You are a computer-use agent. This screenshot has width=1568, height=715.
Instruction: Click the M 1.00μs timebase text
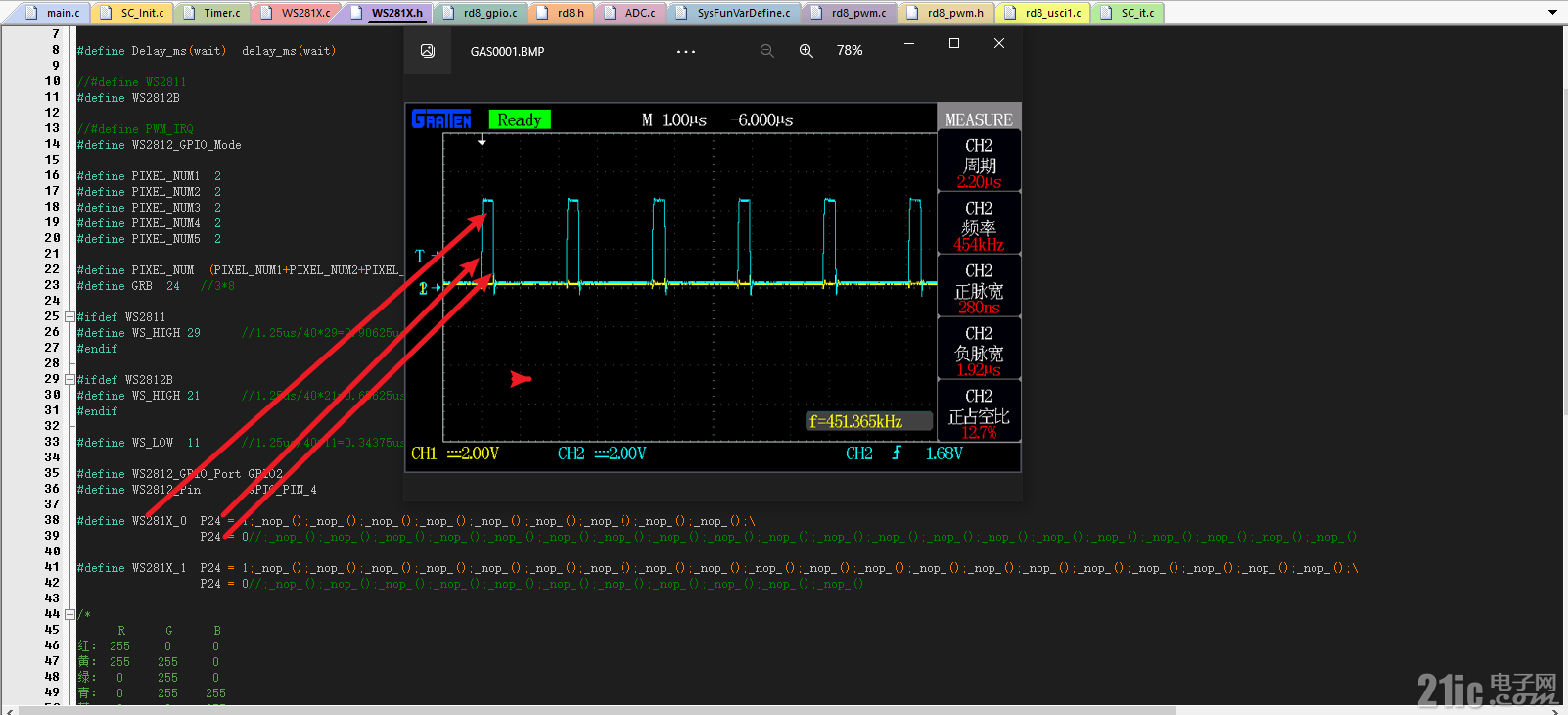[674, 119]
